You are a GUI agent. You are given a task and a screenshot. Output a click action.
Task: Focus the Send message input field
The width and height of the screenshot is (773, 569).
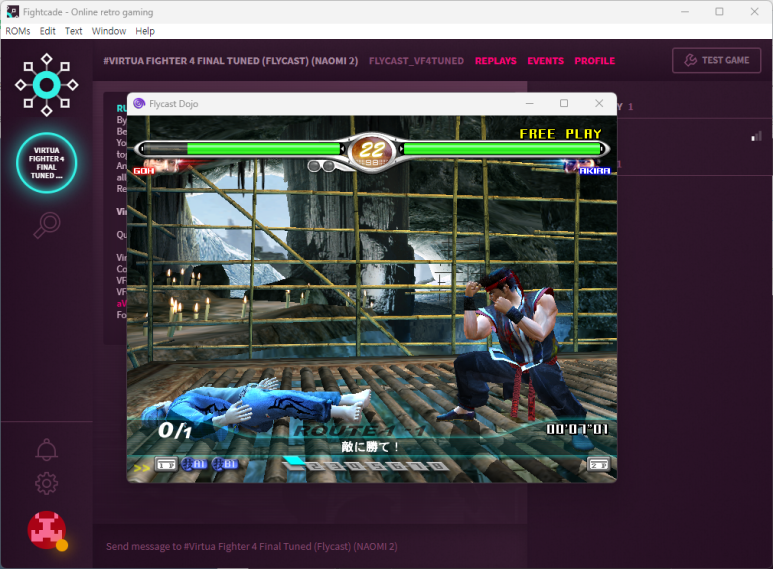point(310,546)
